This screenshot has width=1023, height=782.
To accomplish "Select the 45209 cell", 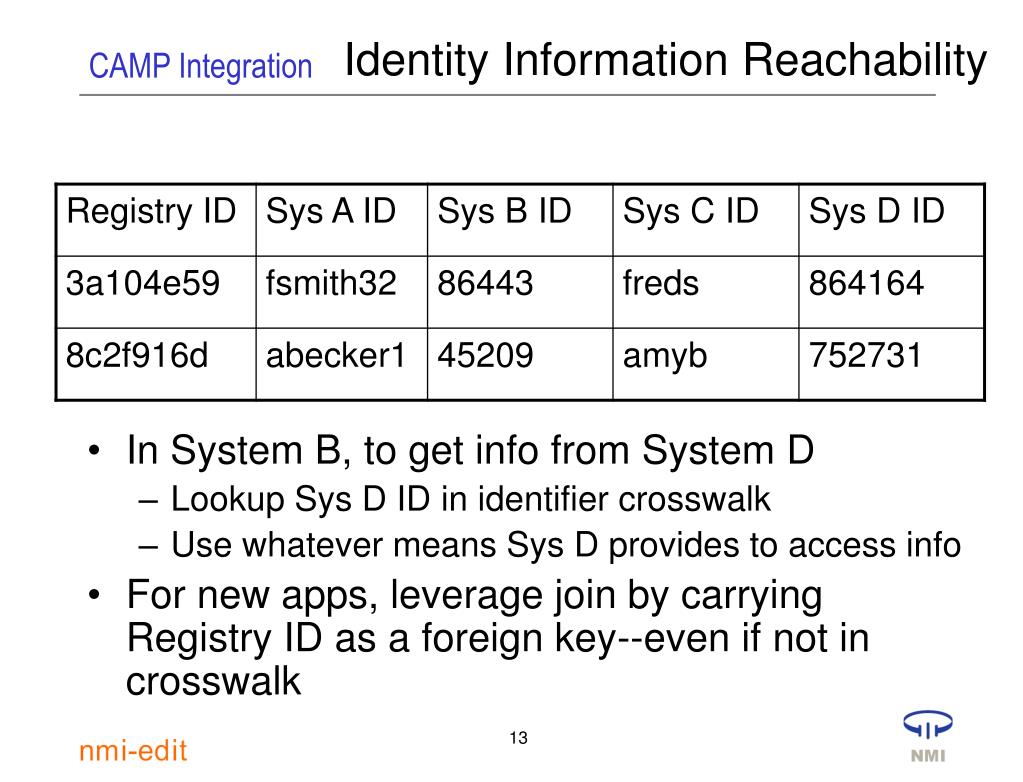I will coord(520,364).
